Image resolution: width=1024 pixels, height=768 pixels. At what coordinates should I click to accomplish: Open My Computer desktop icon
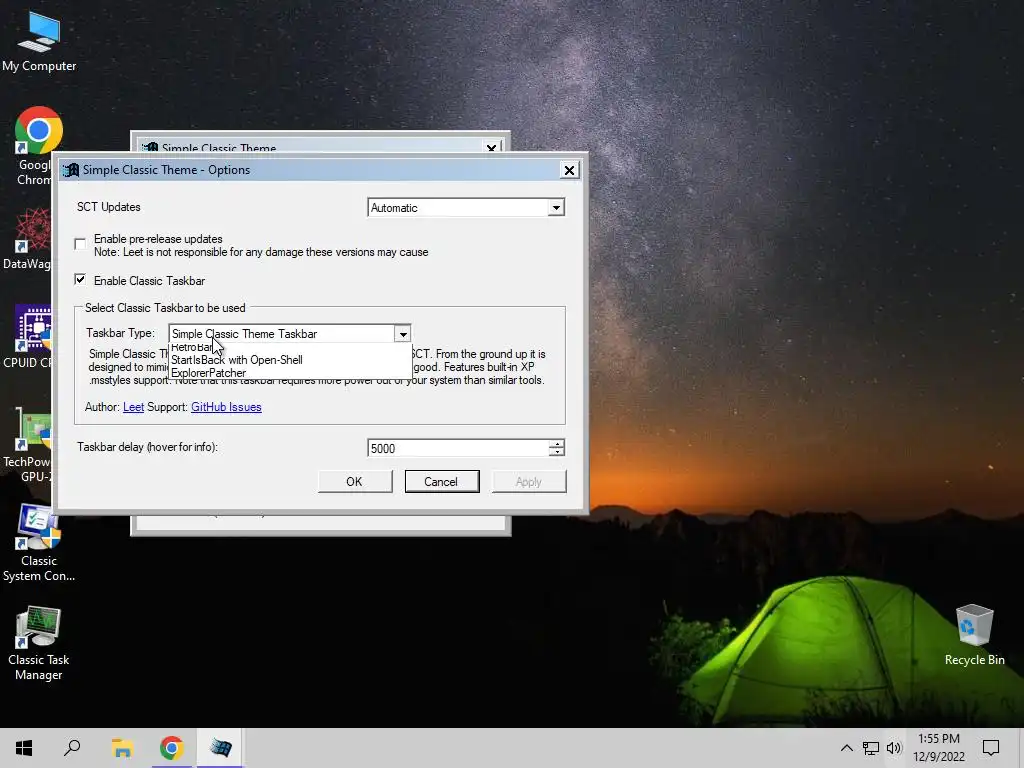point(39,40)
